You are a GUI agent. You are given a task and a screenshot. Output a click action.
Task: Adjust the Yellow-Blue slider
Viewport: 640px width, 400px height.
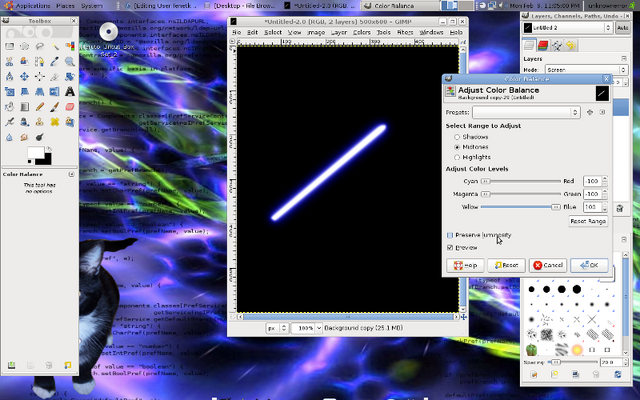[521, 207]
